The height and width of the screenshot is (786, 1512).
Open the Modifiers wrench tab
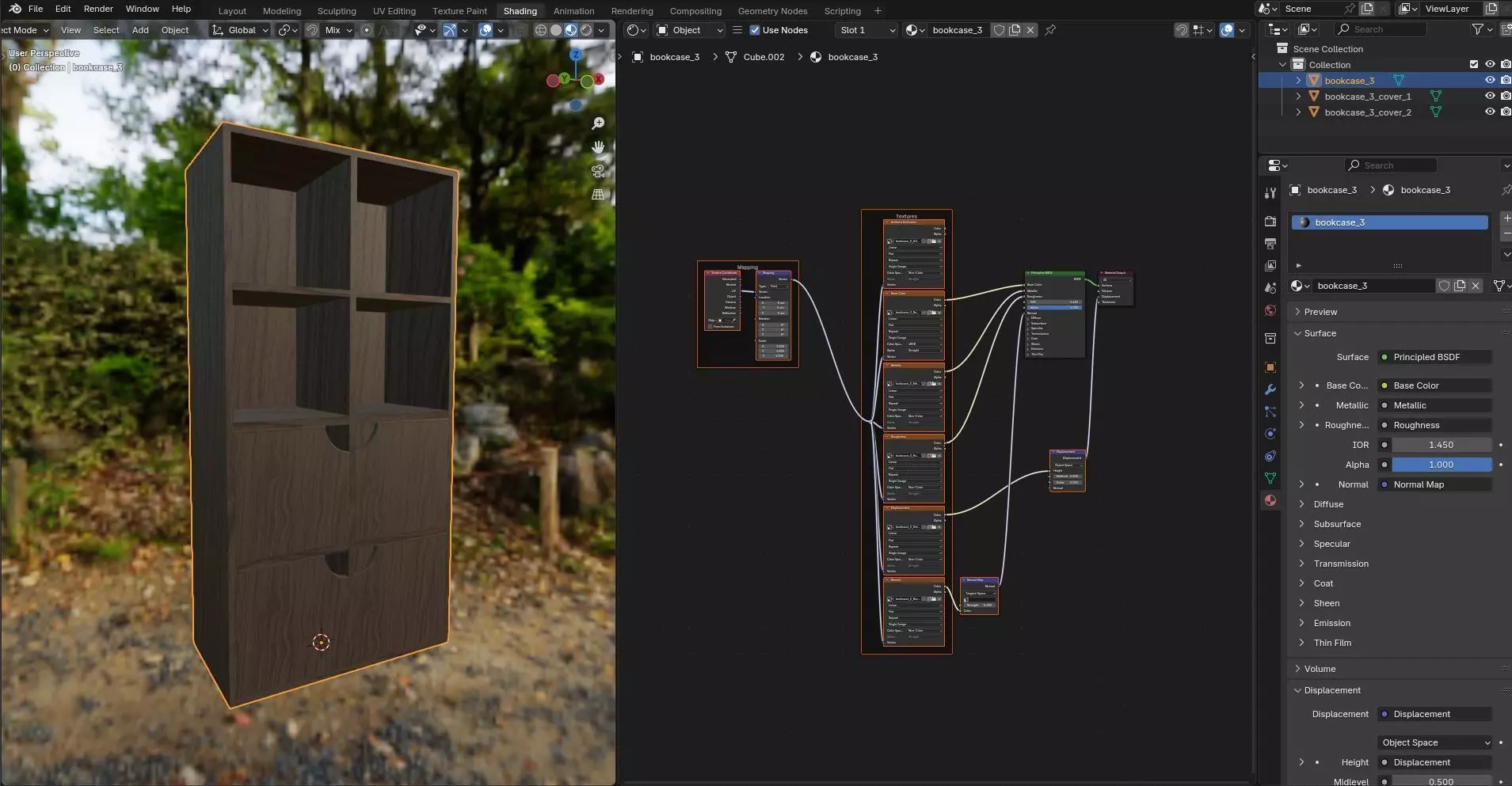[x=1270, y=389]
